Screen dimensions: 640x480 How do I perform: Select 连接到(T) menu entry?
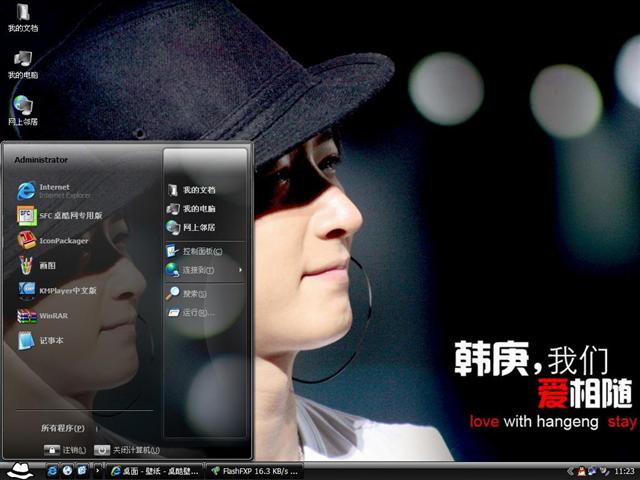[x=204, y=270]
